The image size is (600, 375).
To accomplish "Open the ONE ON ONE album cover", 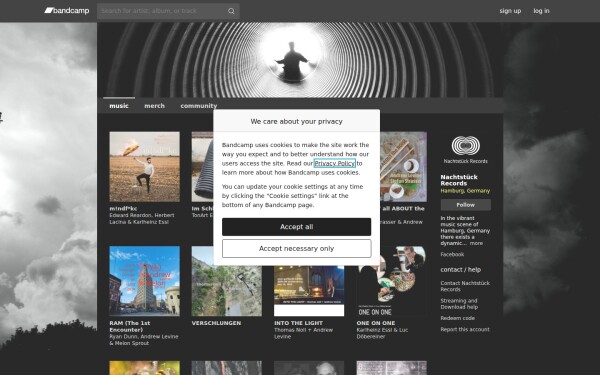I will (x=391, y=281).
